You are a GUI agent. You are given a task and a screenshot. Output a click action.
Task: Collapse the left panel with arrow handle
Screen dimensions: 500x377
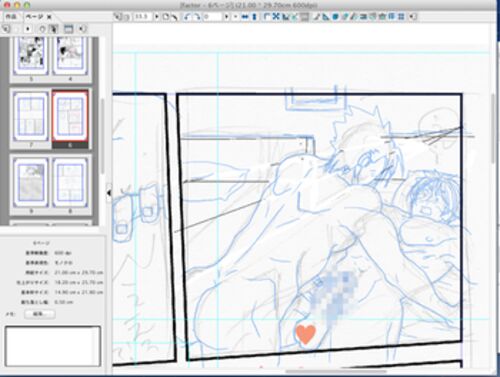[x=109, y=193]
